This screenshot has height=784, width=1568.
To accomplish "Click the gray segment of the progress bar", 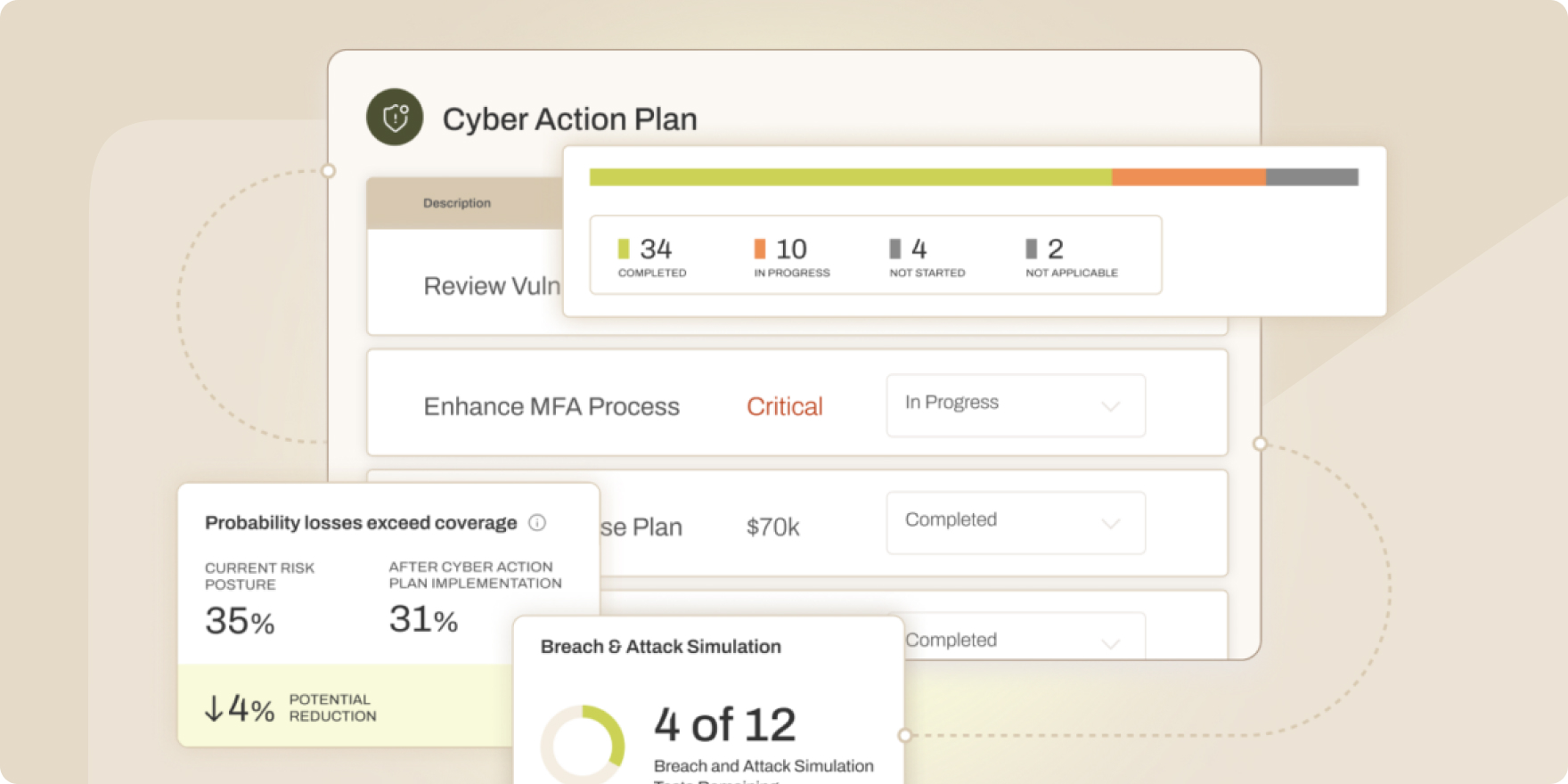I will point(1311,177).
